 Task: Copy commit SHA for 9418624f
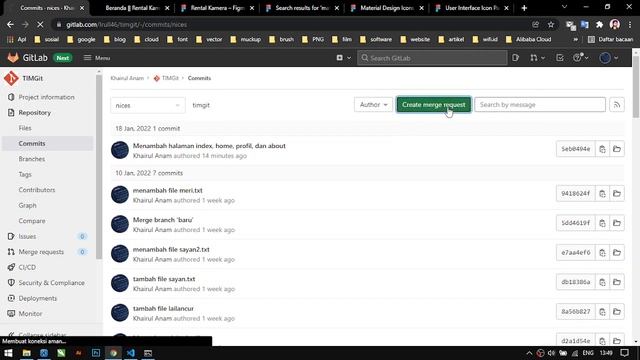point(602,193)
